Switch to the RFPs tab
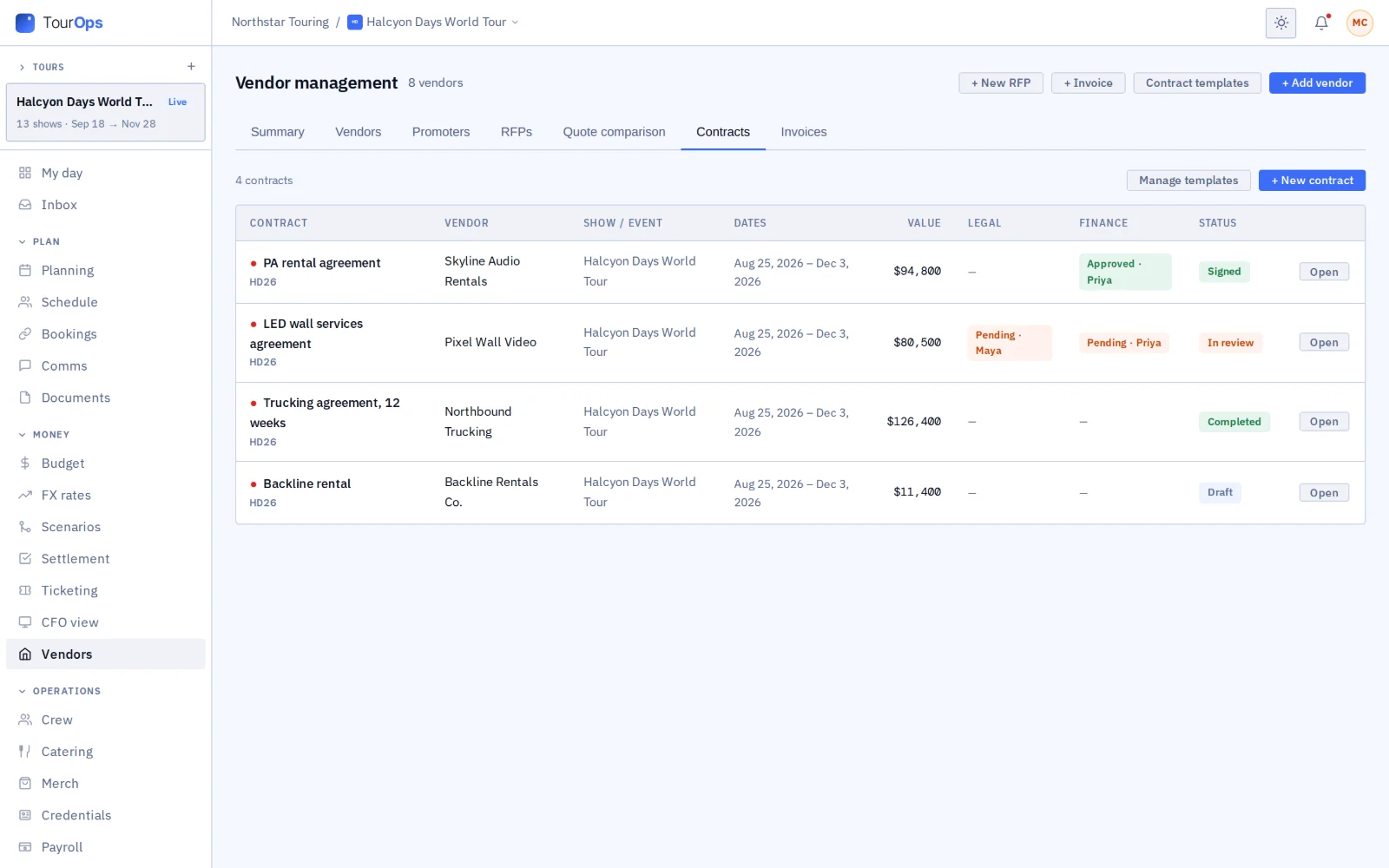 pos(517,132)
